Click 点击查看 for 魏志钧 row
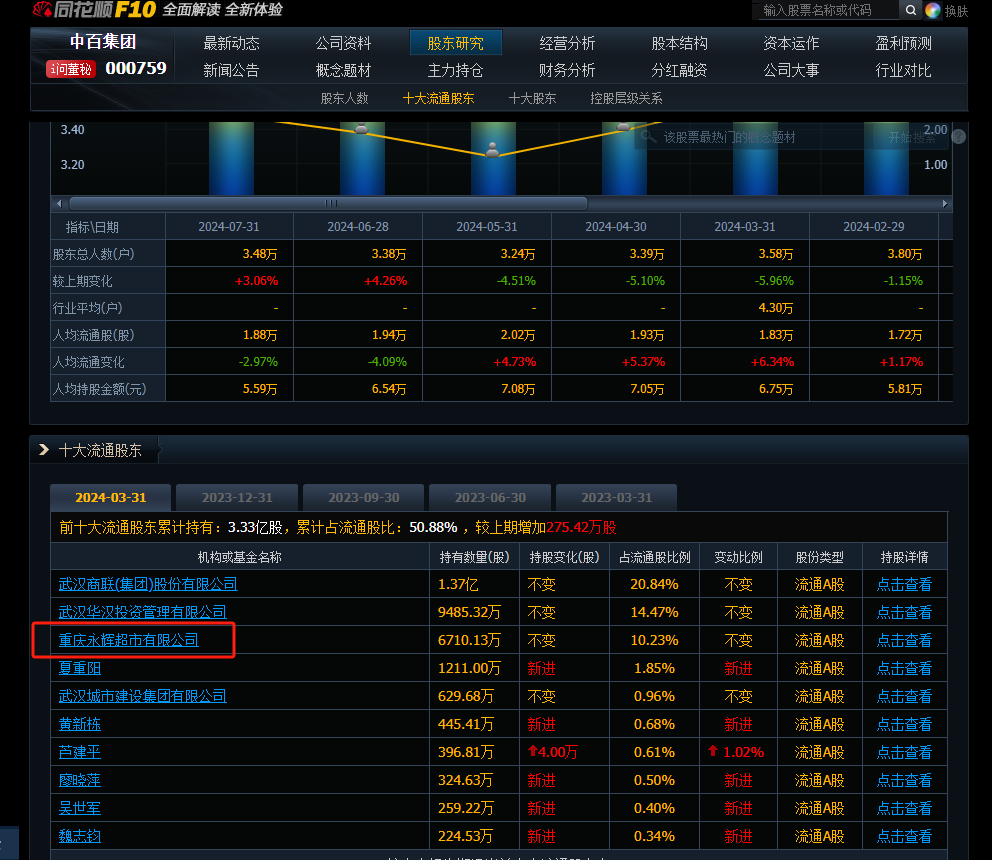992x860 pixels. [x=904, y=836]
